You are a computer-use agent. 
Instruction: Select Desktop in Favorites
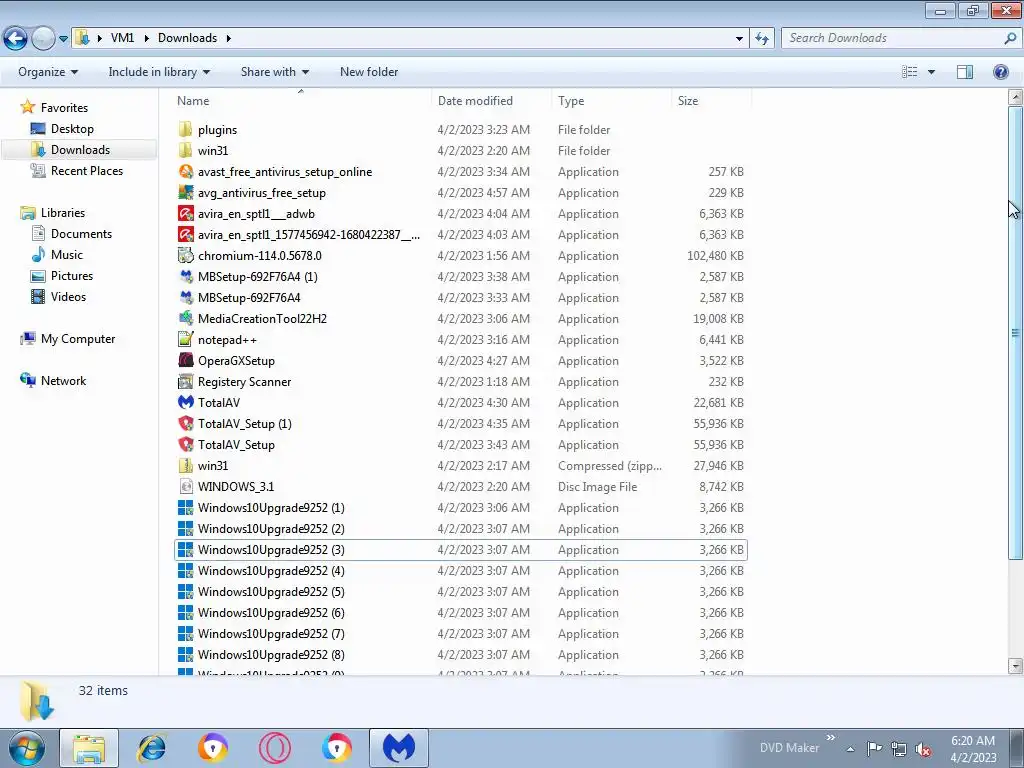[x=72, y=129]
